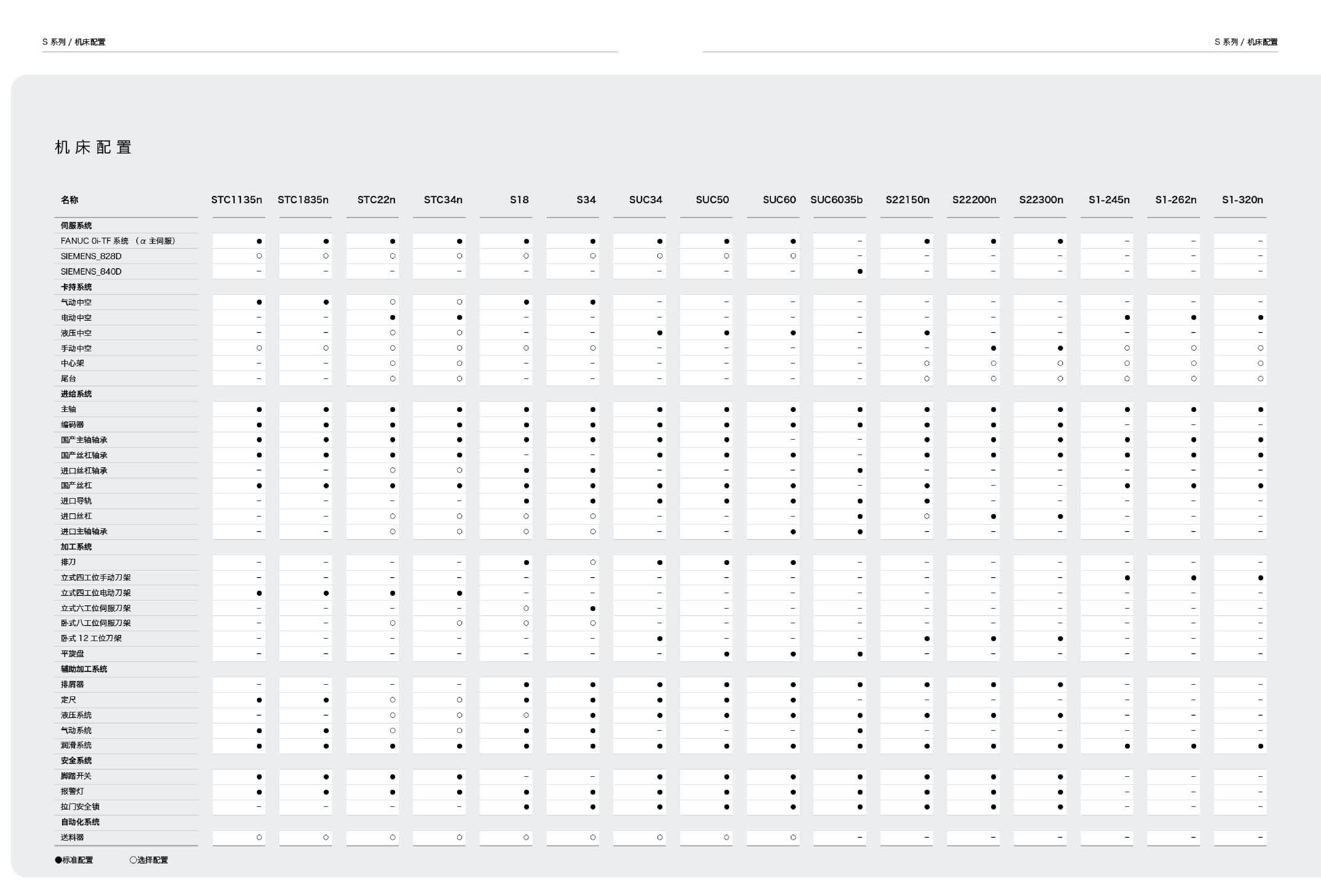Screen dimensions: 1321x896
Task: Click the filled dot beside 标准配置 legend
Action: coord(58,860)
